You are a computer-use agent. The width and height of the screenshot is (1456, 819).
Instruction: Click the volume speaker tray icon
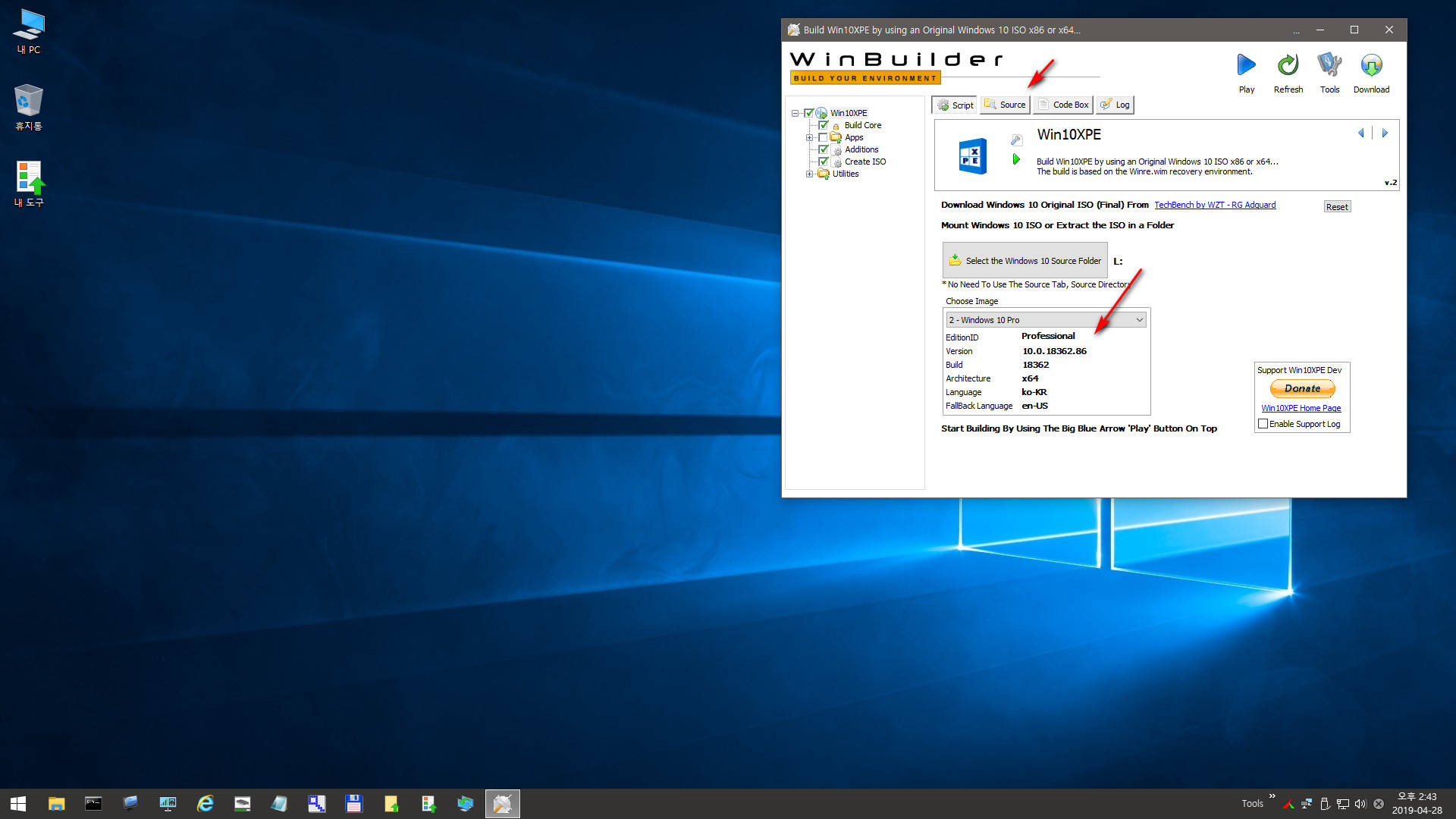click(x=1360, y=804)
